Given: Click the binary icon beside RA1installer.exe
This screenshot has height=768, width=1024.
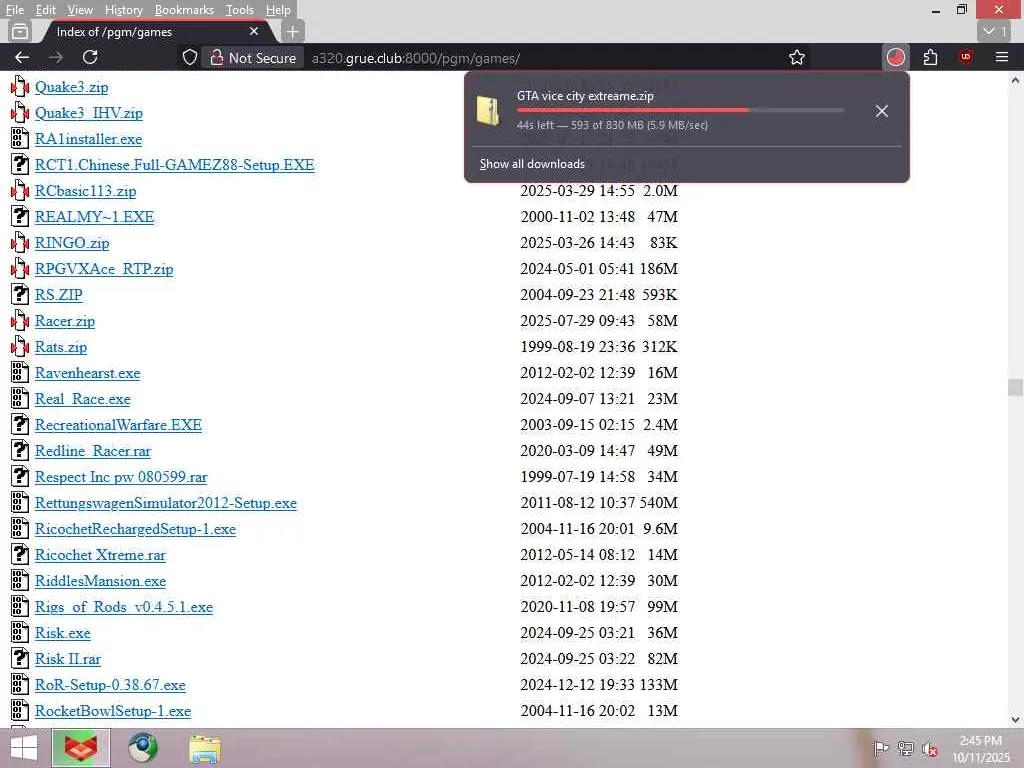Looking at the screenshot, I should (20, 138).
